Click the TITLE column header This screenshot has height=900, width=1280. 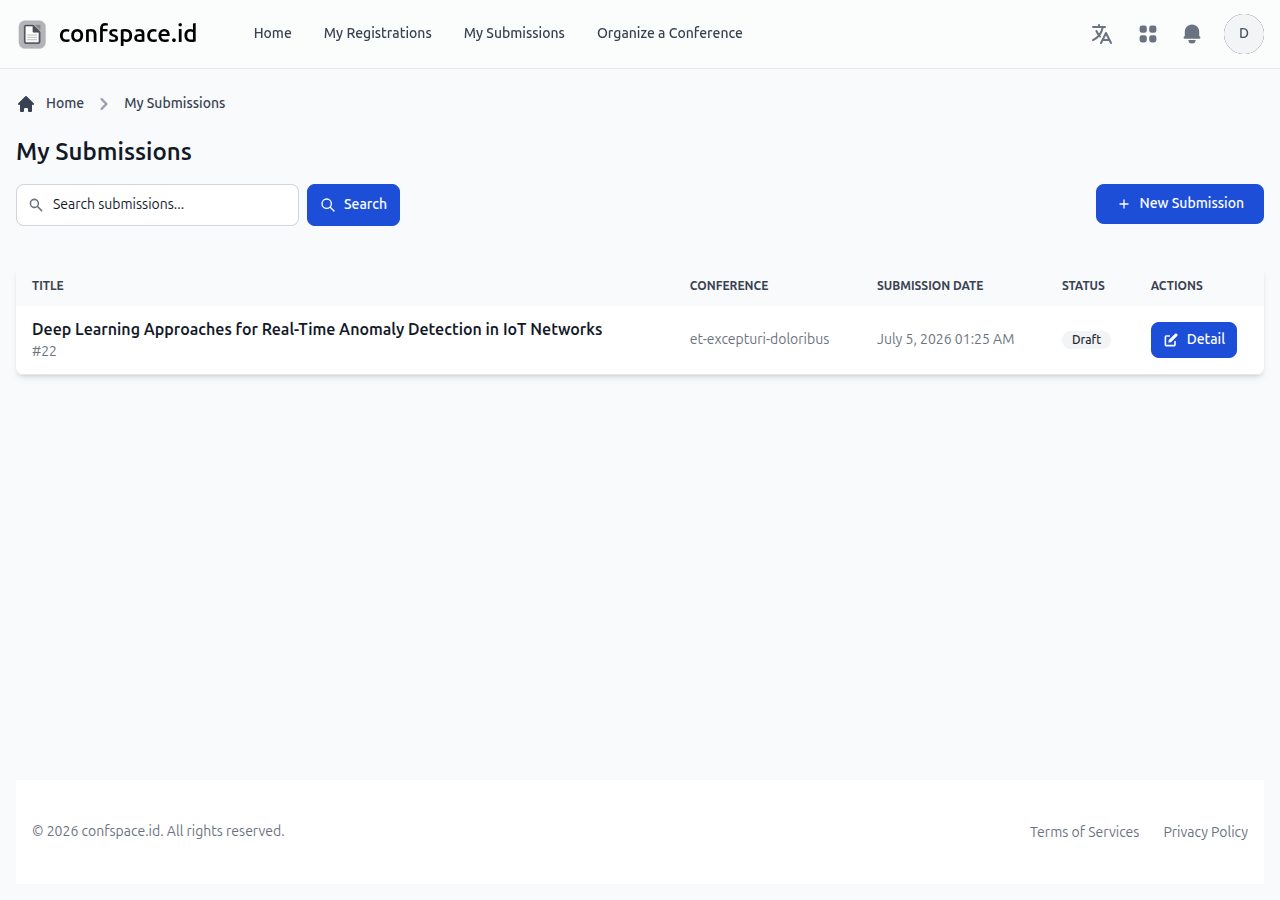click(48, 286)
